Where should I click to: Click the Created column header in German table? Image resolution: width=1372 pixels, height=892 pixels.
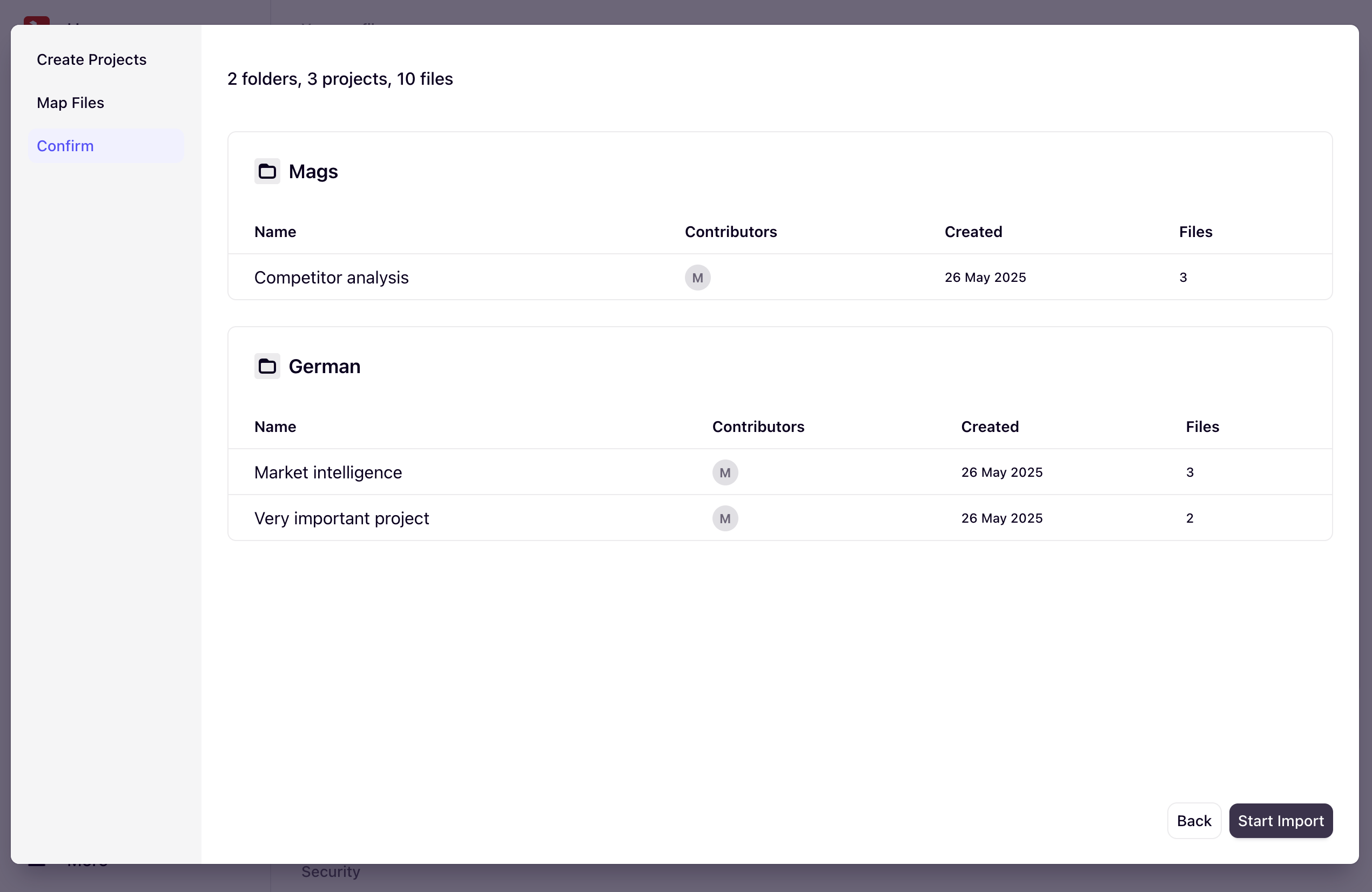[x=989, y=427]
